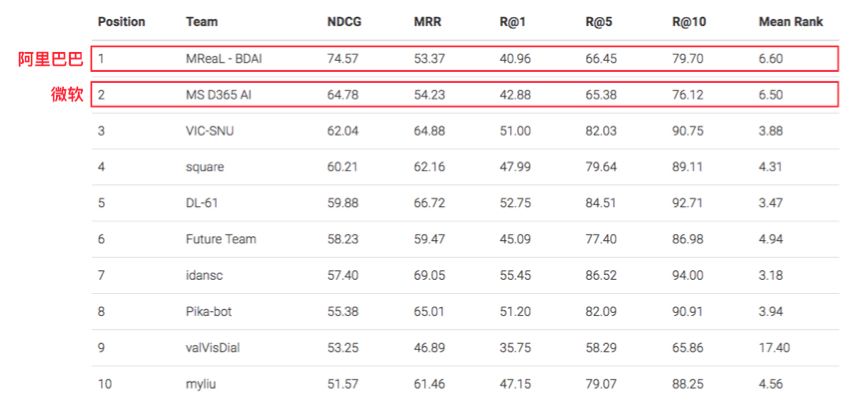
Task: Select the Mean Rank column header
Action: click(x=790, y=21)
